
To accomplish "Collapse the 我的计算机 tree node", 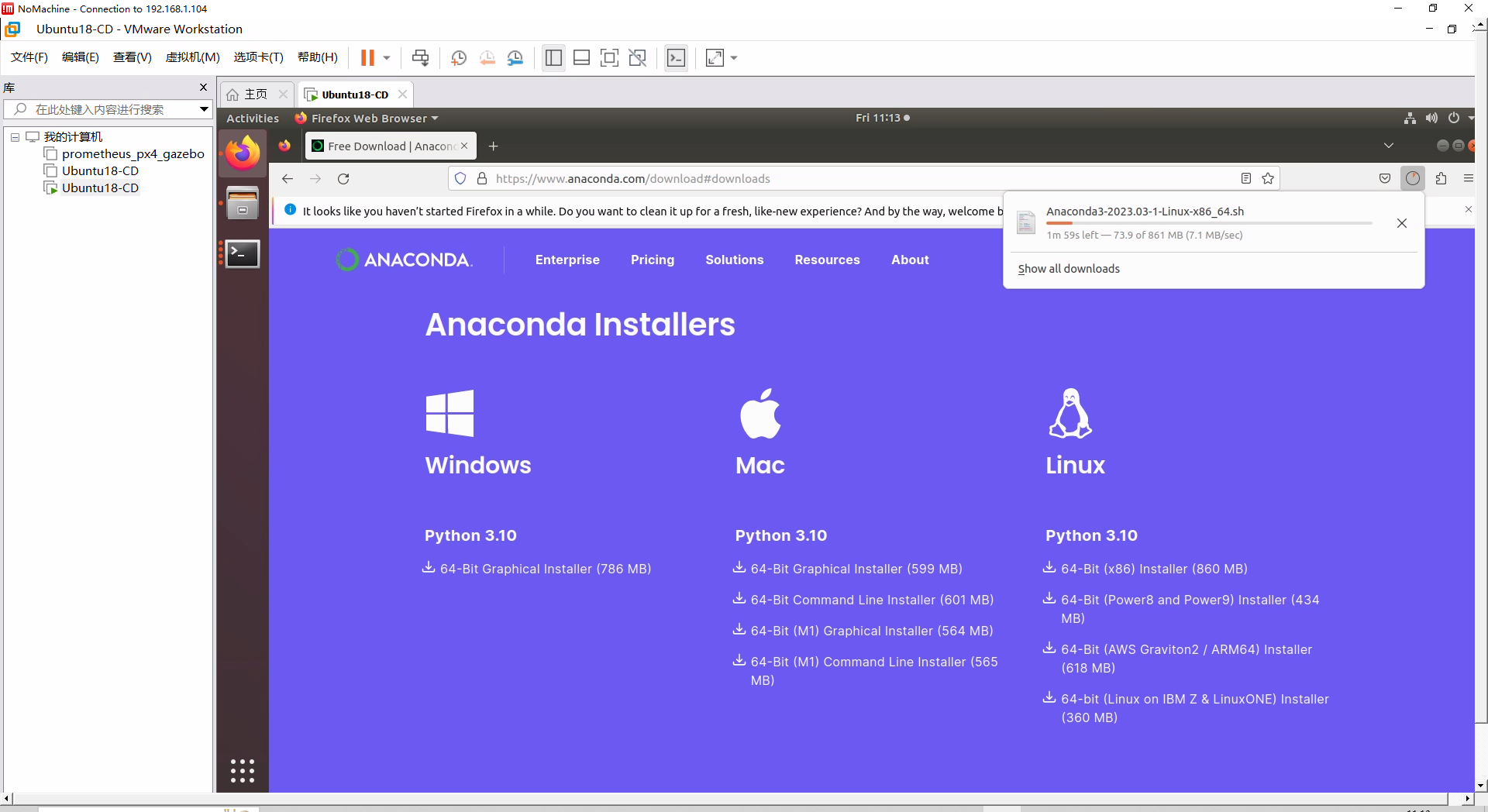I will point(15,137).
